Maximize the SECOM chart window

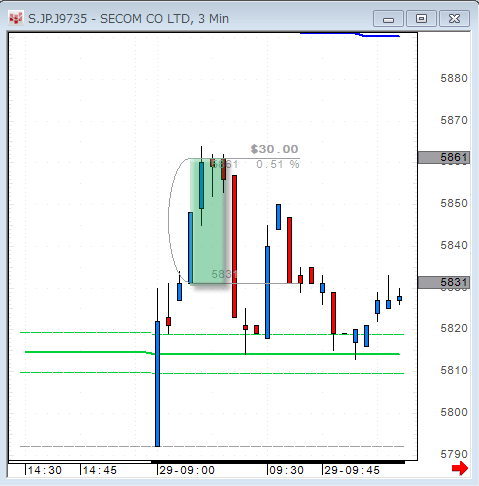point(421,19)
